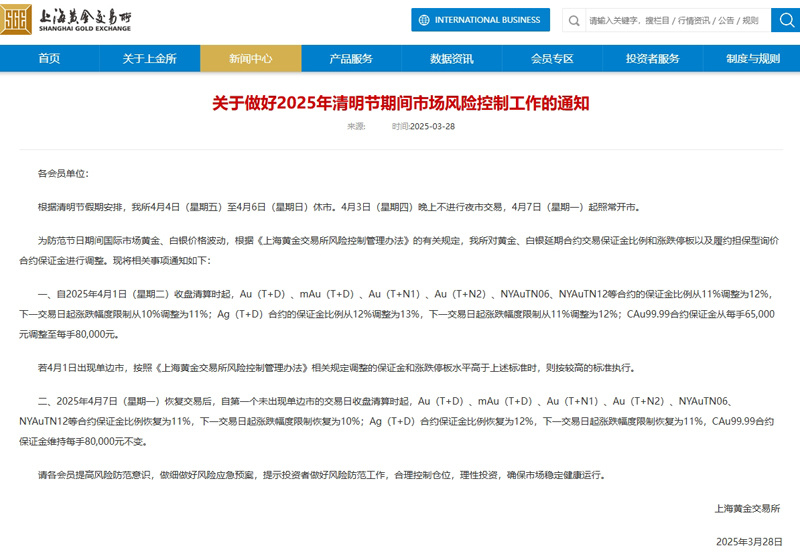Open the 制度与规则 menu item

point(753,59)
